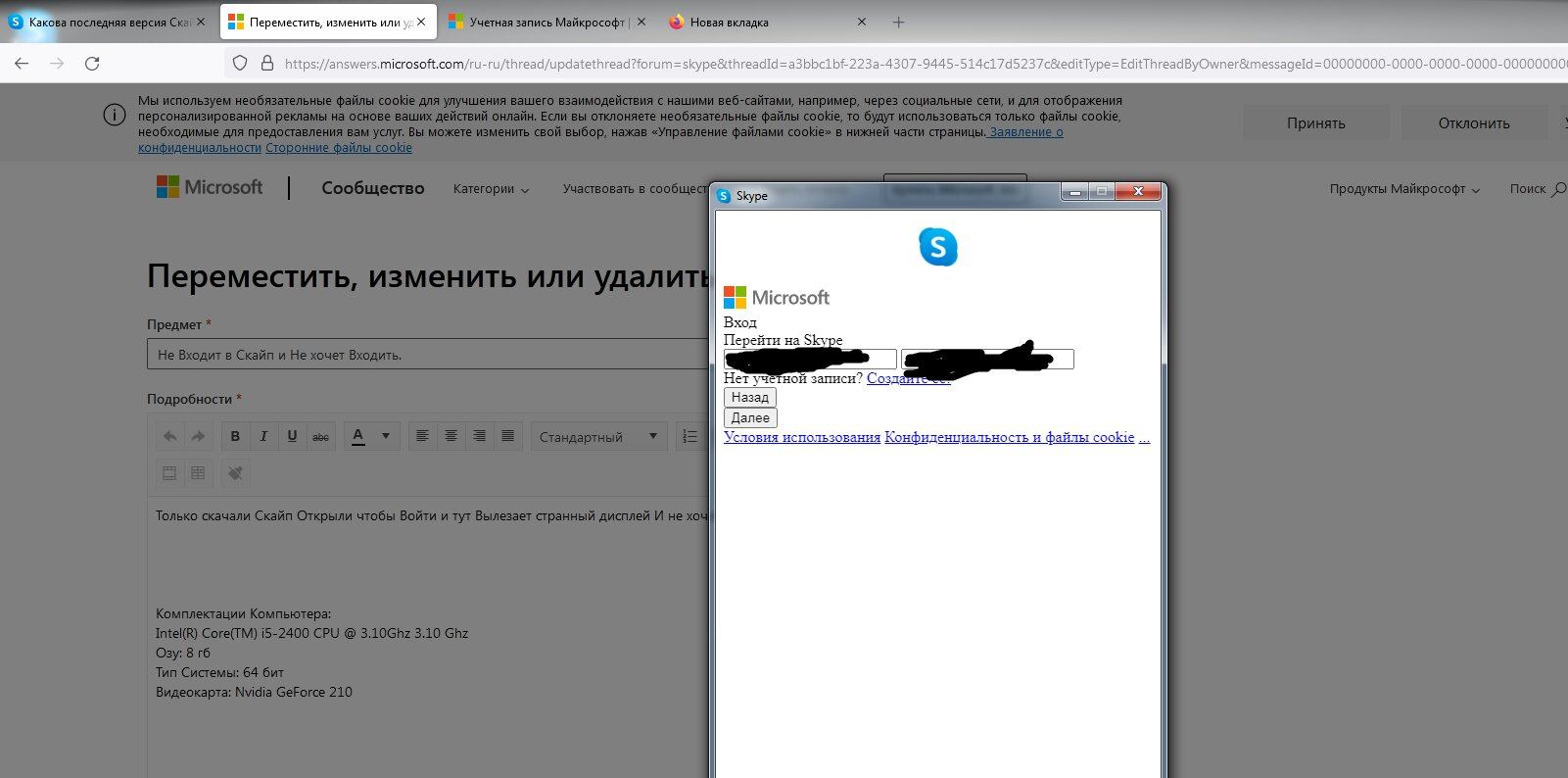Viewport: 1568px width, 778px height.
Task: Open the Стандартный paragraph style dropdown
Action: (x=598, y=437)
